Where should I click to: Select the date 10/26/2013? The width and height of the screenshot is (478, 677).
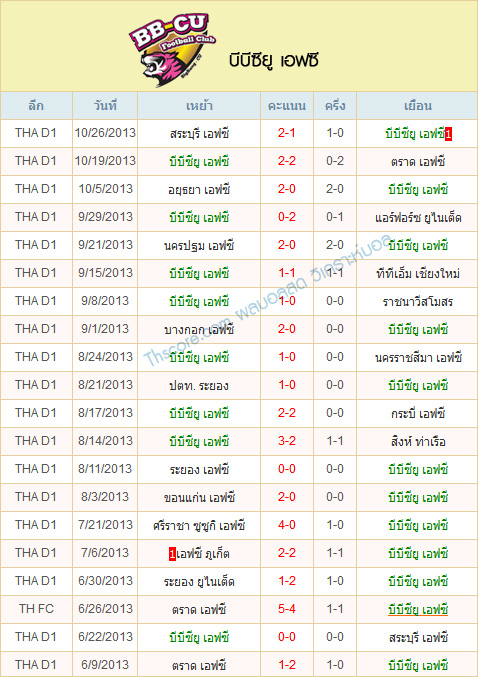tap(105, 133)
